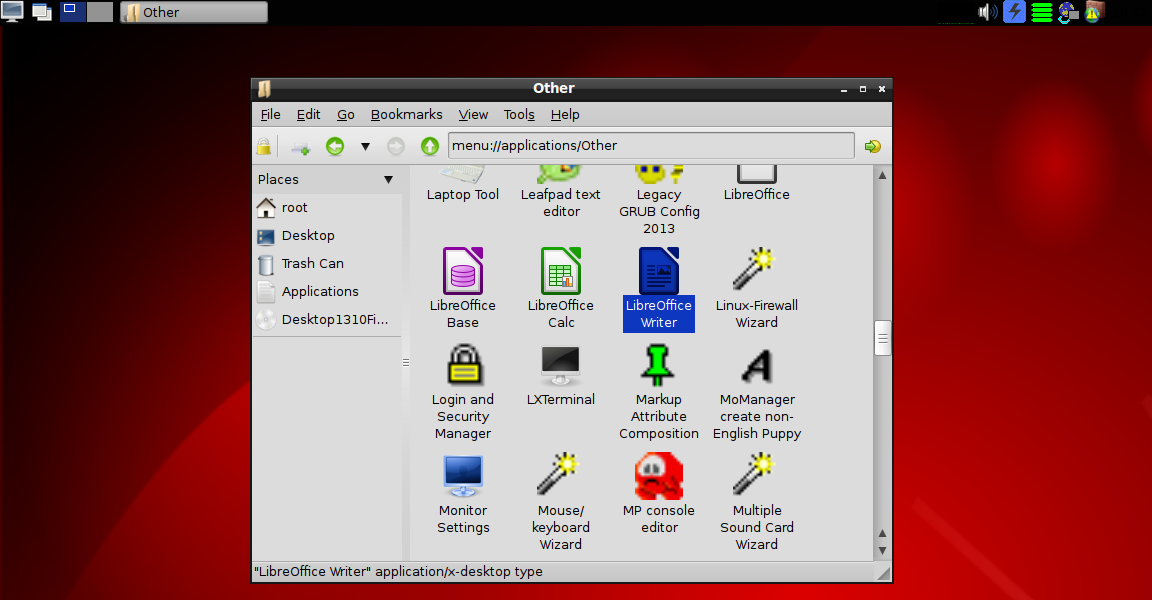Screen dimensions: 1152x600
Task: Switch to second virtual desktop in pager
Action: pos(100,11)
